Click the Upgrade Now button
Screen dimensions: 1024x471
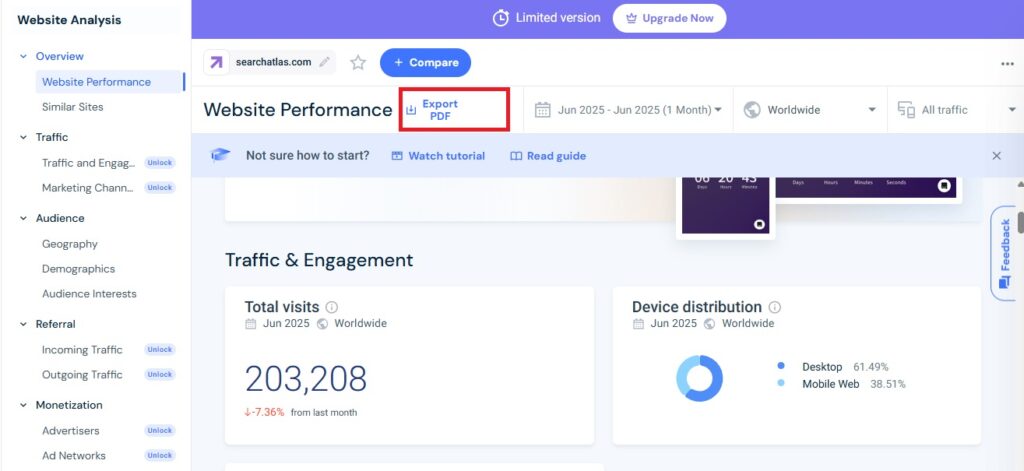pyautogui.click(x=669, y=18)
